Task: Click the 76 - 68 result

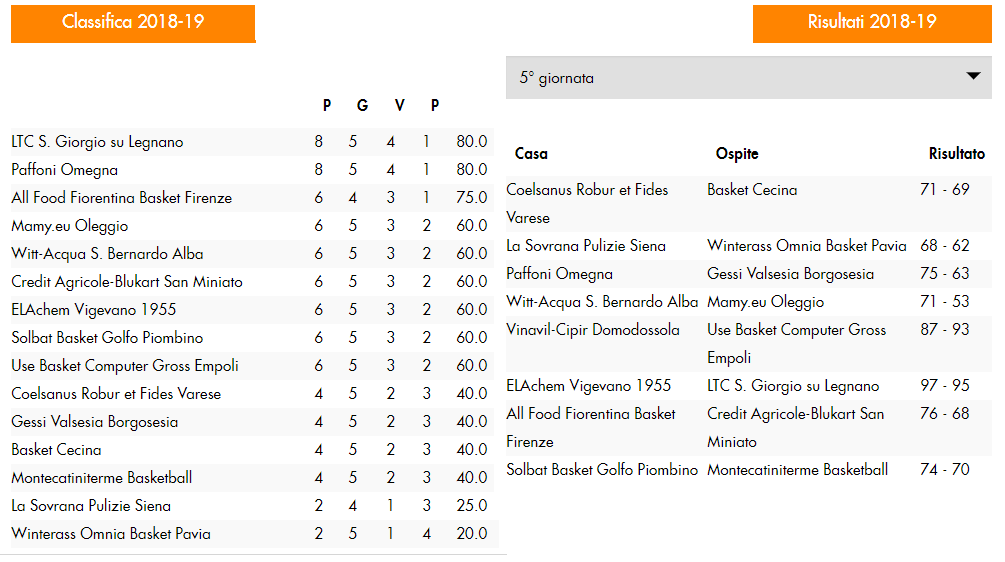Action: (945, 413)
